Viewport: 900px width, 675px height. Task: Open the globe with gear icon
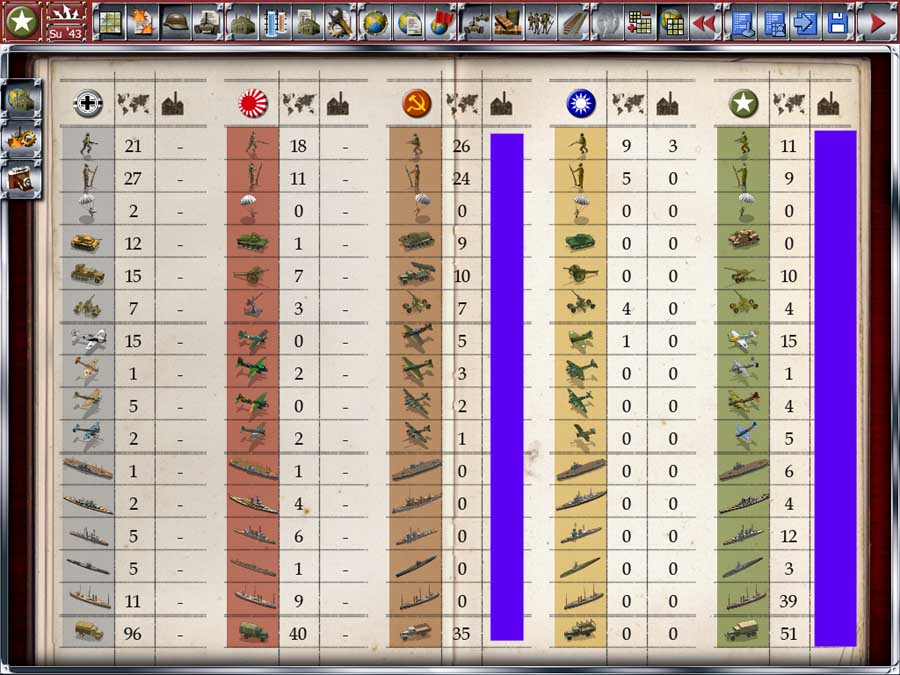(x=376, y=22)
